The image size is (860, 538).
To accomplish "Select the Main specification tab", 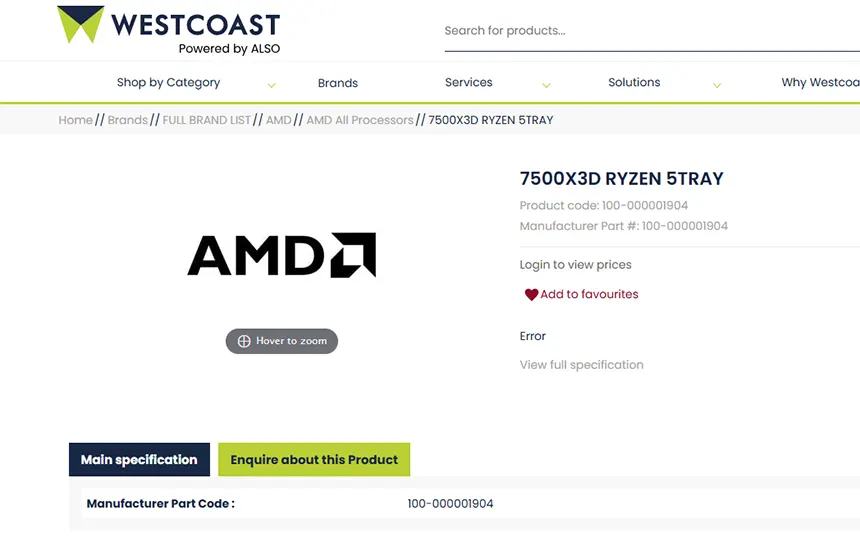I will (x=139, y=460).
